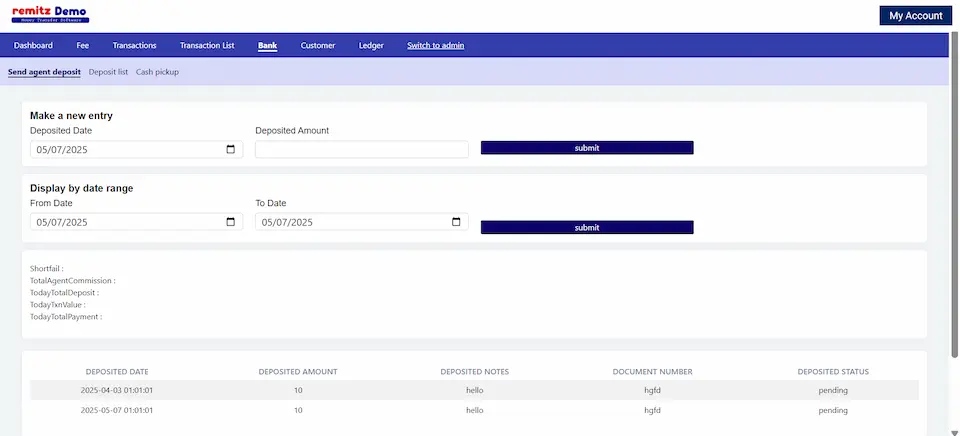Click the 2025-04-03 deposit row

coord(474,390)
